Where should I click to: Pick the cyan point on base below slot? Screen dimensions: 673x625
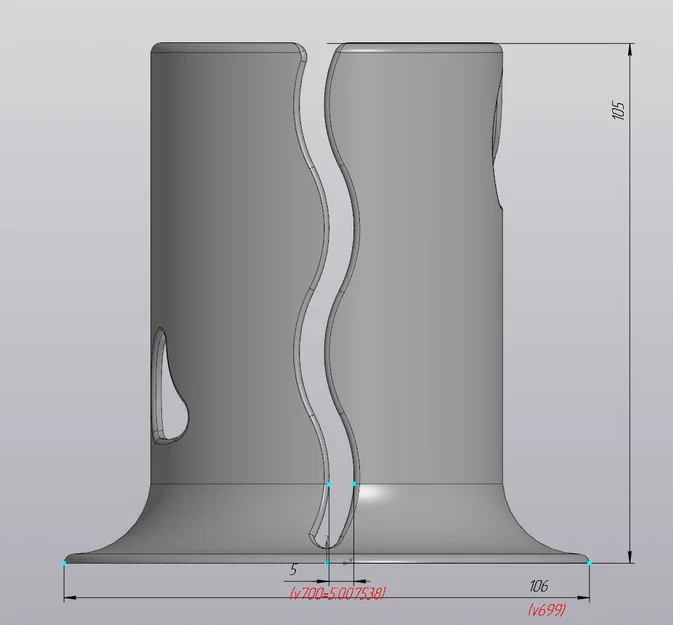tap(327, 563)
